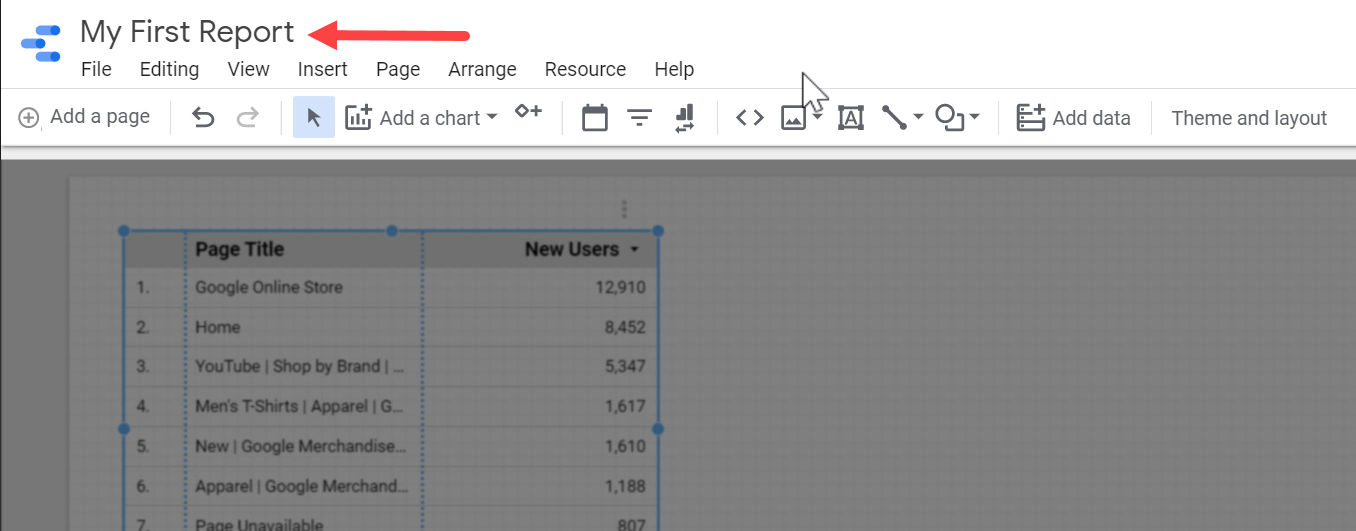1356x531 pixels.
Task: Click the Redo arrow icon
Action: coord(247,118)
